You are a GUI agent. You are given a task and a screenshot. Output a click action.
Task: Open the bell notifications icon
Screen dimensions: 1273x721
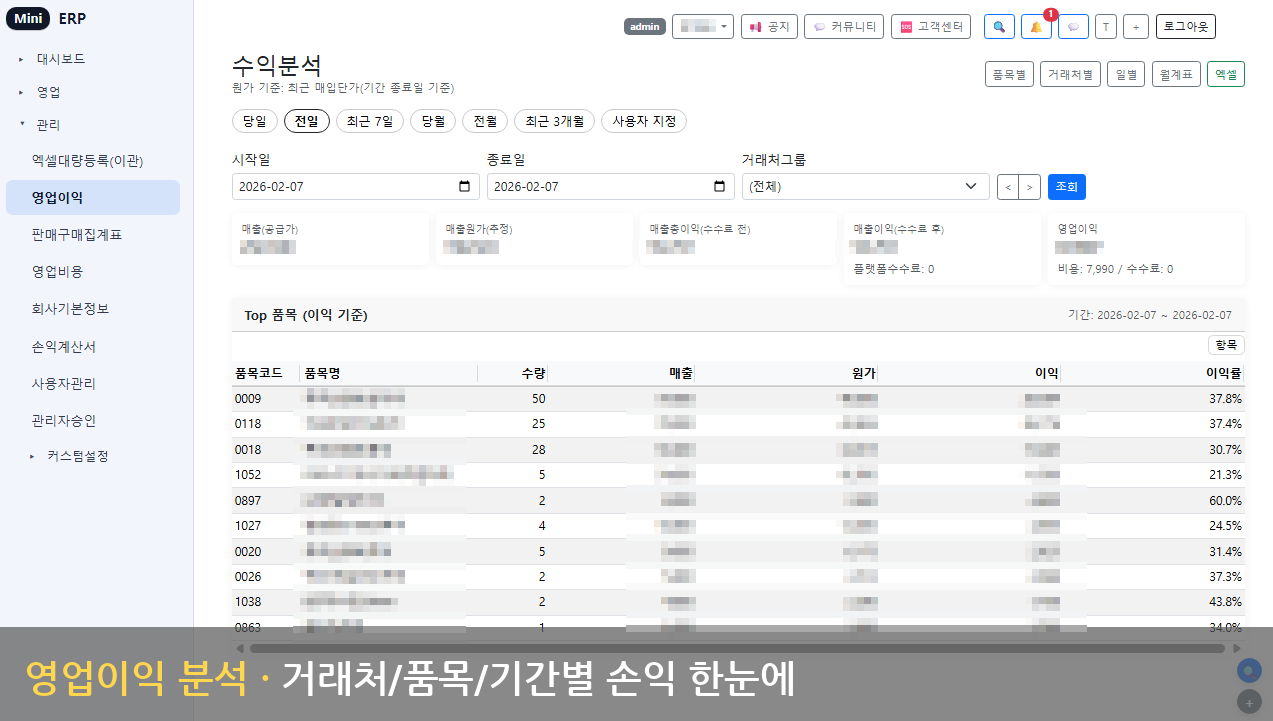coord(1036,27)
